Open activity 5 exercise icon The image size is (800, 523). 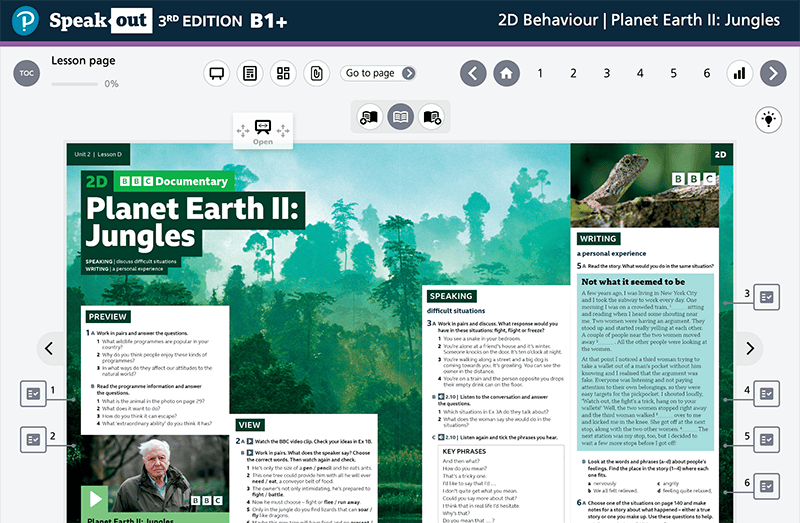[767, 439]
